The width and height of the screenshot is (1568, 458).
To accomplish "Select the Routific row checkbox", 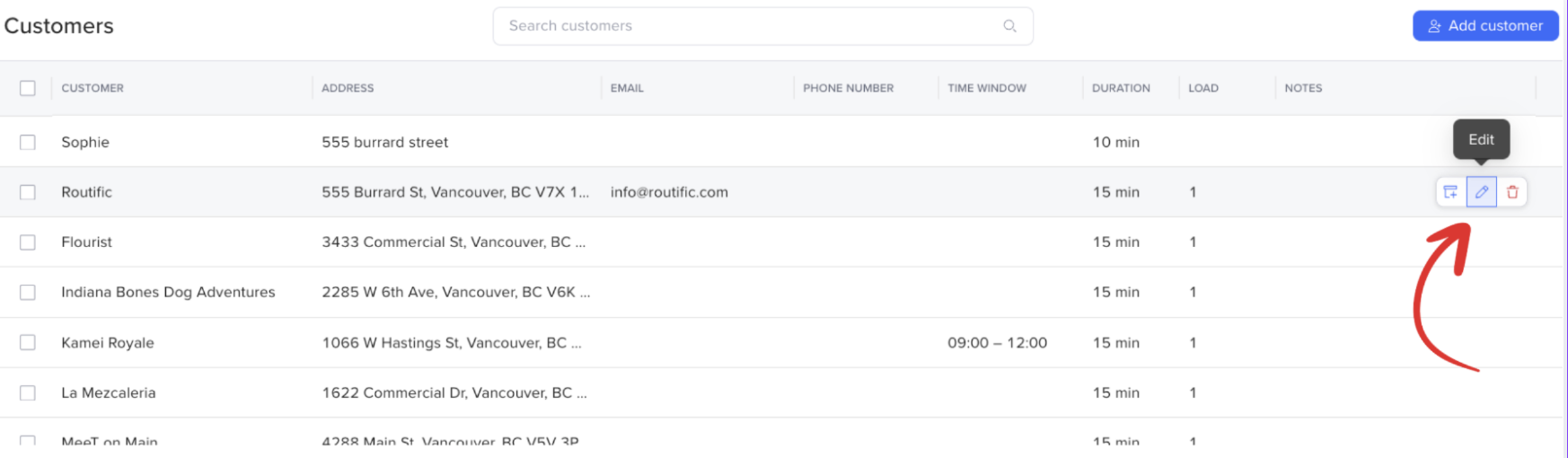I will pos(28,192).
